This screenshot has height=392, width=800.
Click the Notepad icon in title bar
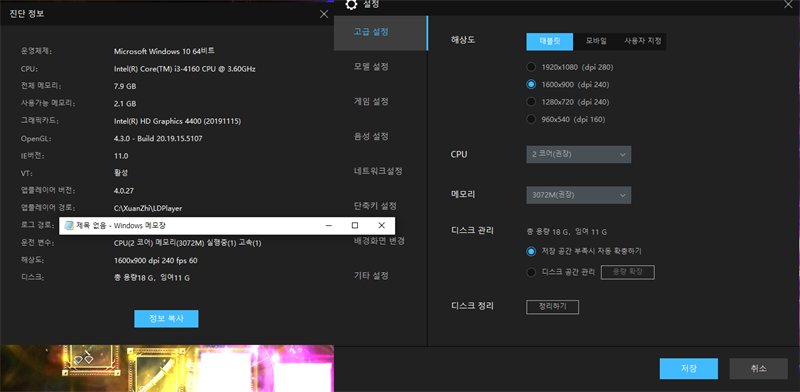click(69, 226)
